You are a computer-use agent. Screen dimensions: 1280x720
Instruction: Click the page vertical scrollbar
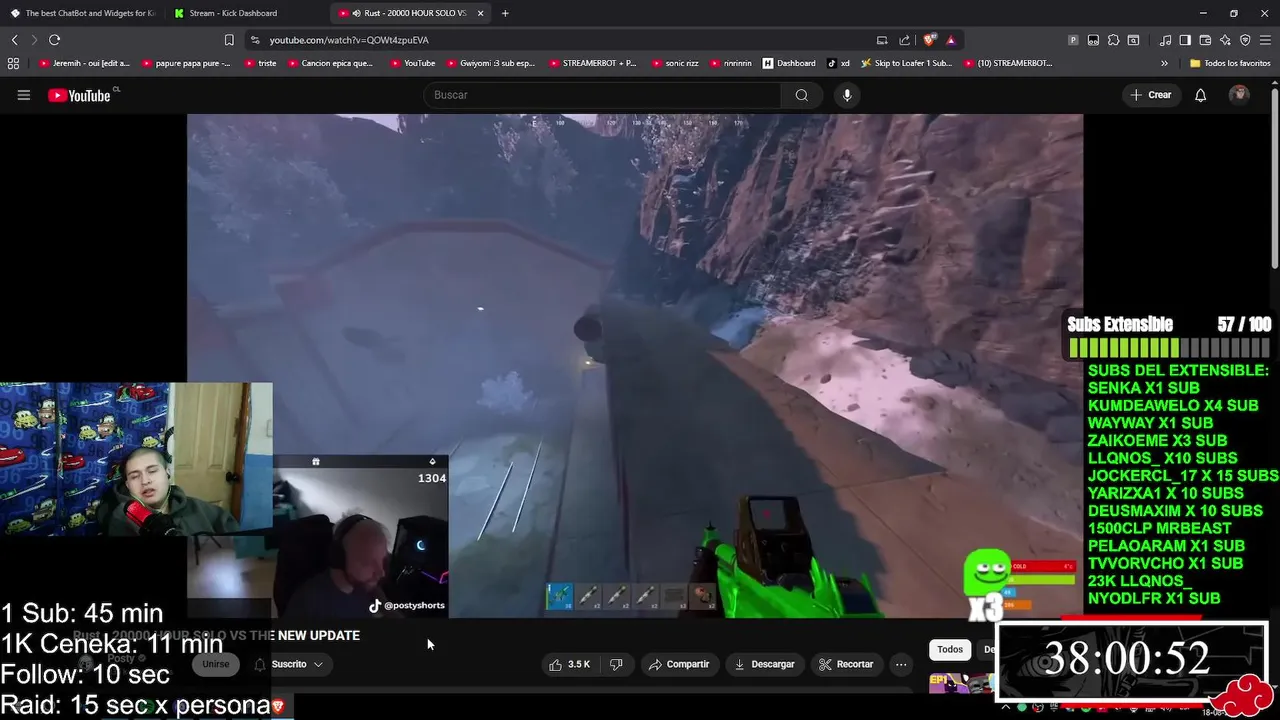click(1275, 180)
